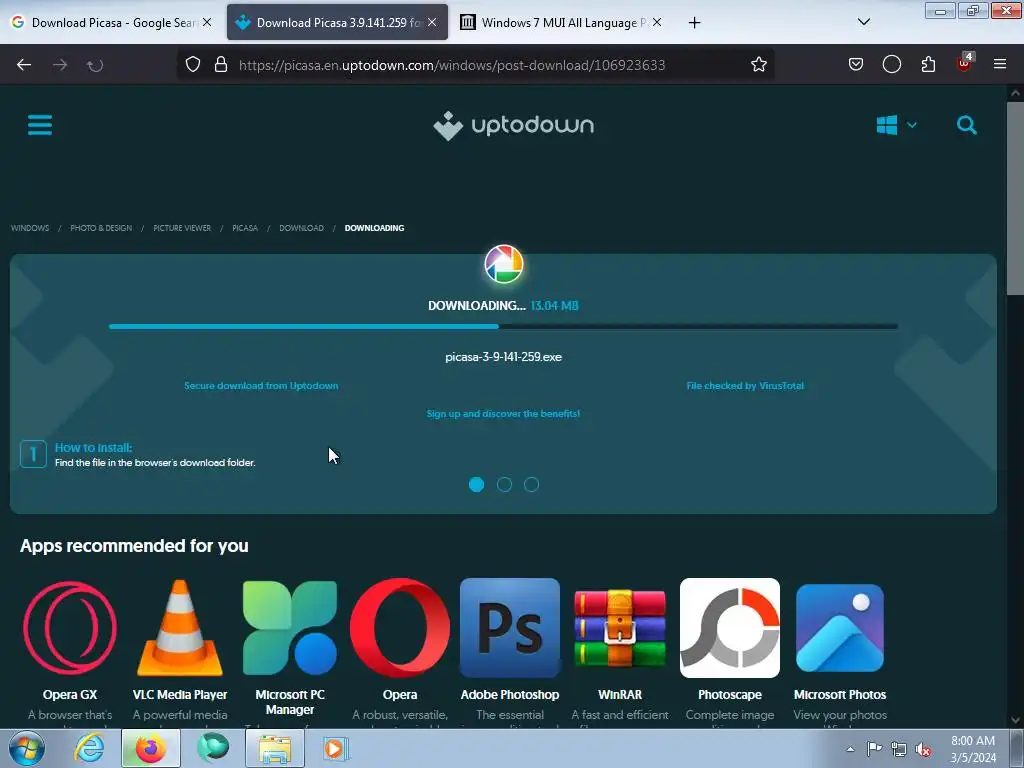This screenshot has height=768, width=1024.
Task: Click Sign up and discover the benefits
Action: (x=503, y=413)
